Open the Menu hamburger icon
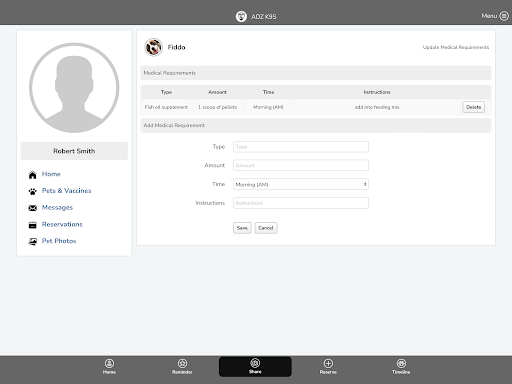The height and width of the screenshot is (384, 512). point(504,16)
